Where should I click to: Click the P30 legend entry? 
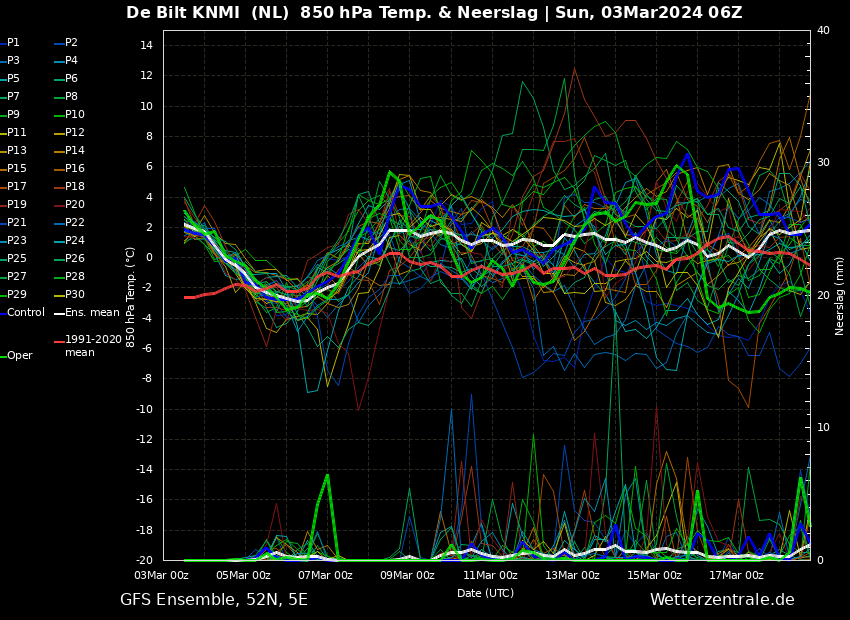tap(69, 294)
